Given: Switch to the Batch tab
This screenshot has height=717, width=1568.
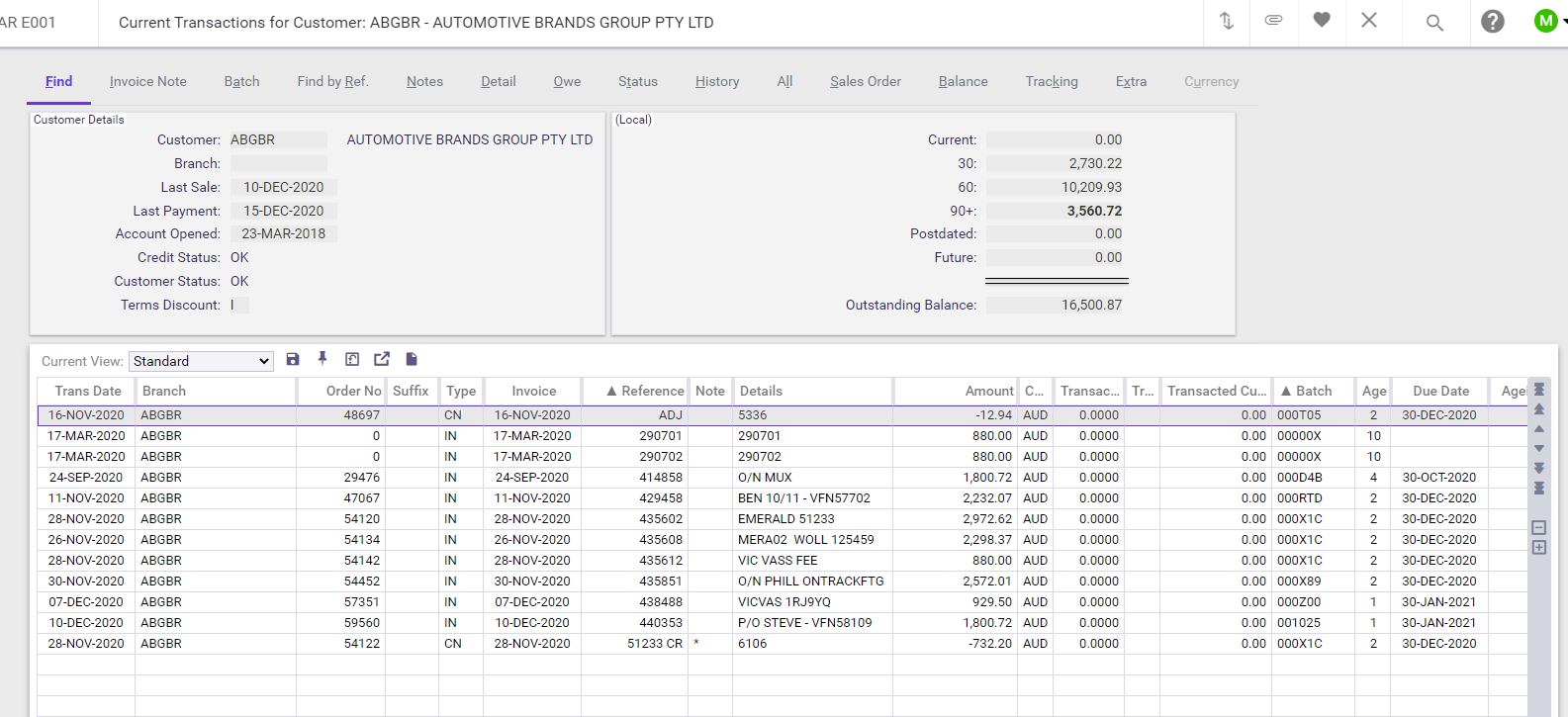Looking at the screenshot, I should point(241,81).
